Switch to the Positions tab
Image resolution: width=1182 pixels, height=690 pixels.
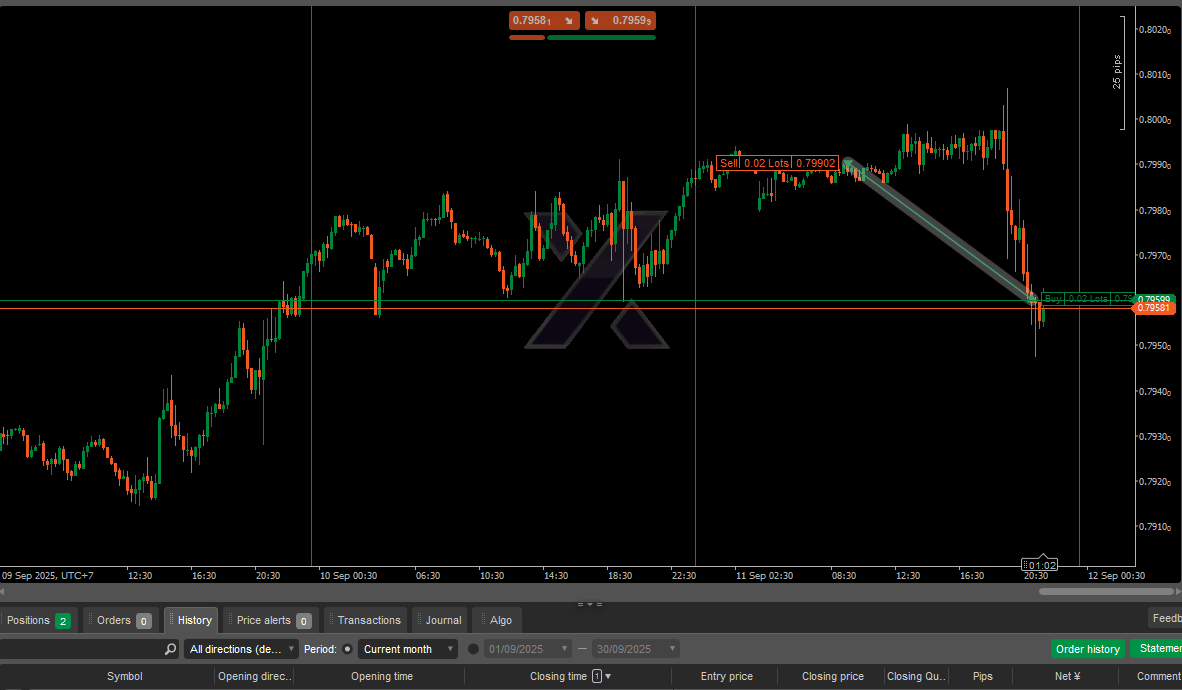(x=37, y=620)
